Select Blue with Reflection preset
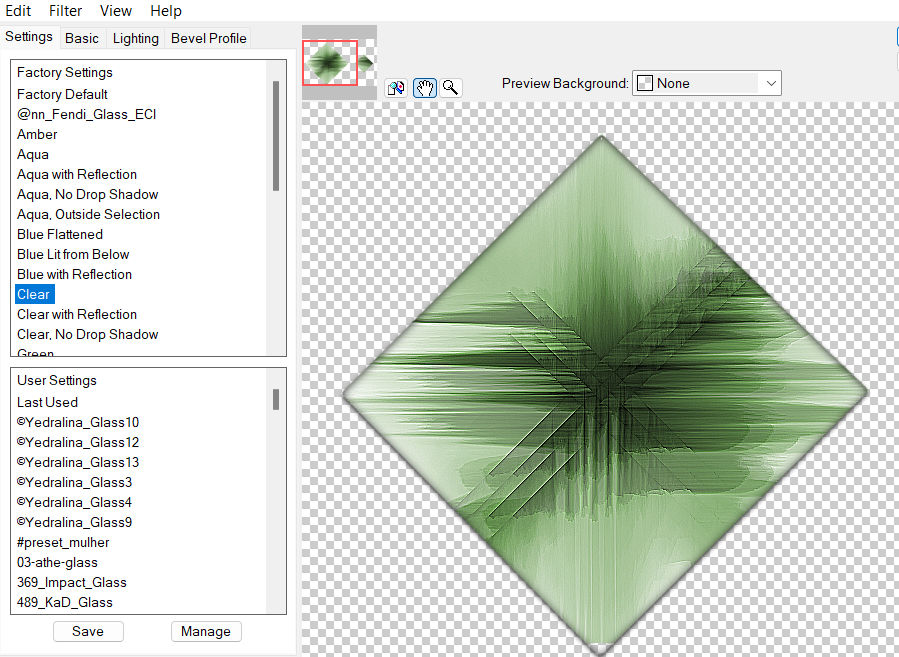 (75, 275)
